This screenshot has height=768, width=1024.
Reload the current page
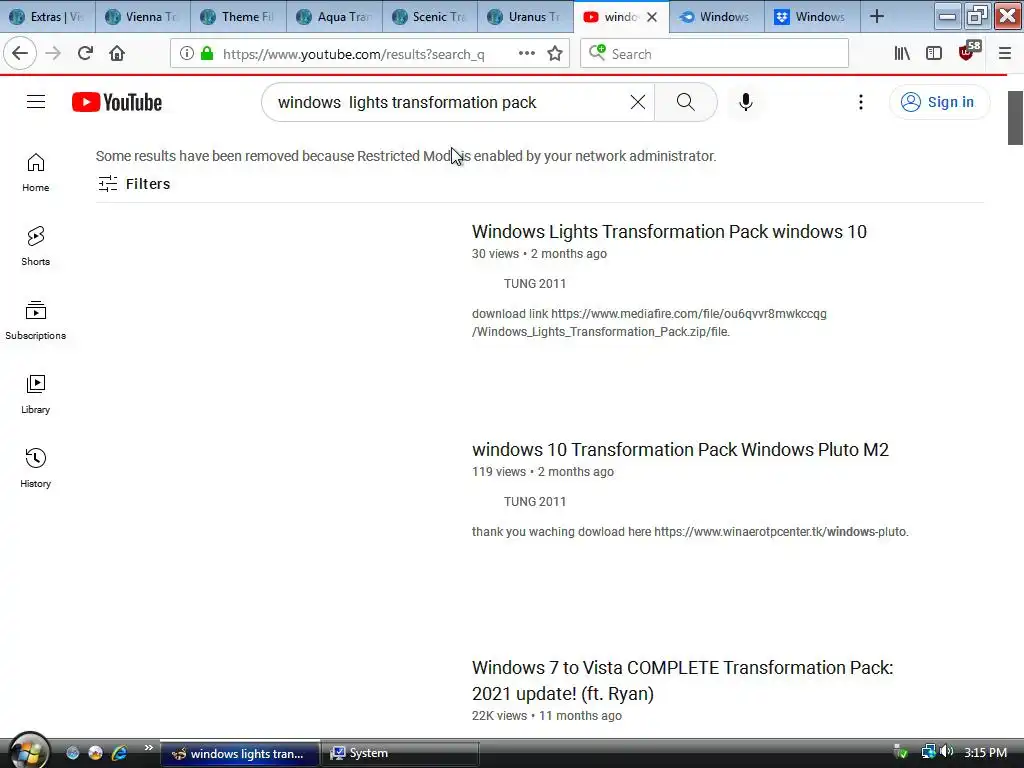(x=85, y=54)
